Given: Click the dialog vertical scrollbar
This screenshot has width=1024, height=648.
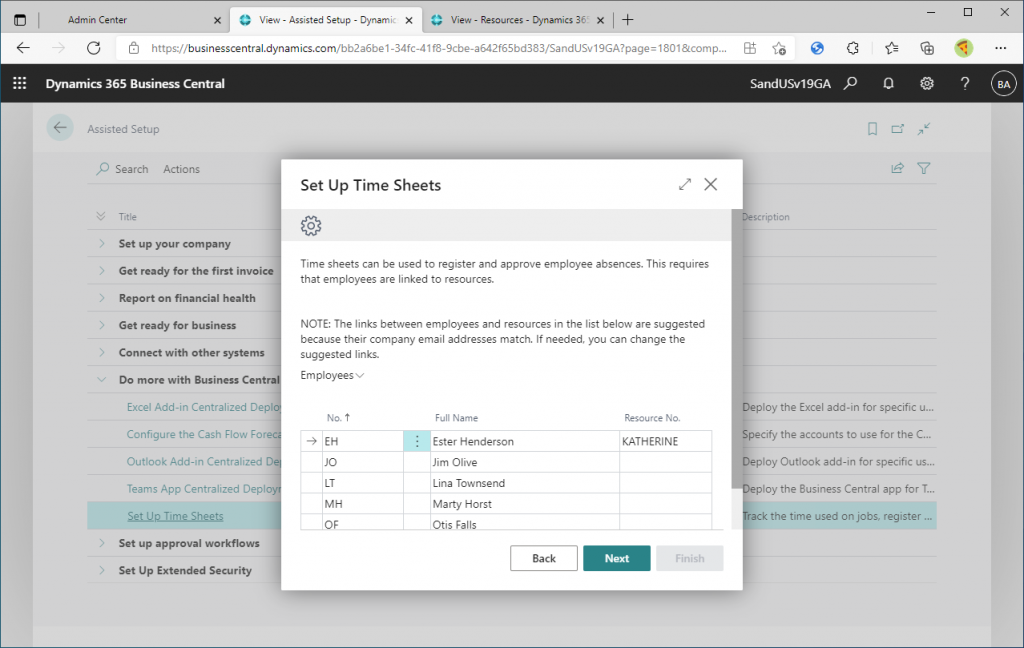Looking at the screenshot, I should [736, 348].
